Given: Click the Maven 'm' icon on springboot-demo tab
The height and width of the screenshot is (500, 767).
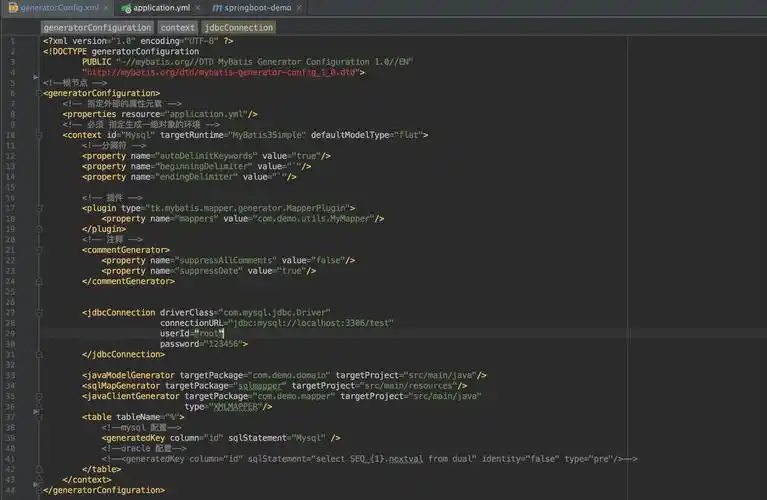Looking at the screenshot, I should pyautogui.click(x=217, y=7).
